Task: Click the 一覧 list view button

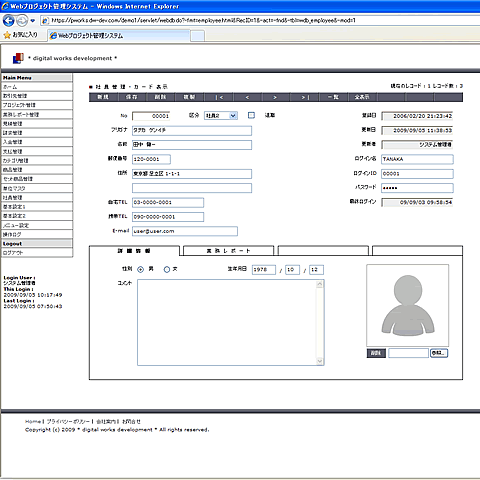Action: tap(333, 97)
